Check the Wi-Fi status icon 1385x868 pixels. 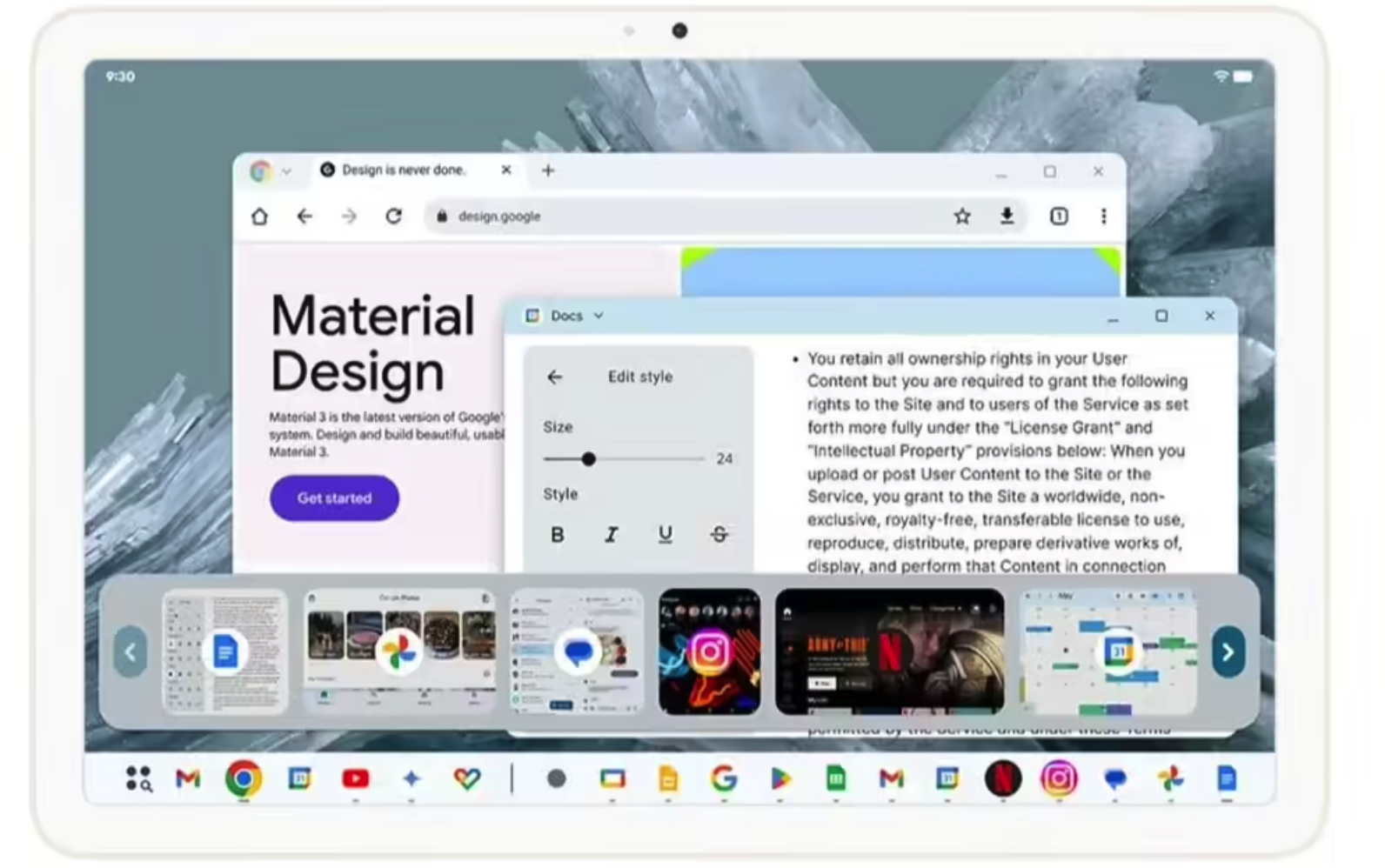coord(1221,77)
